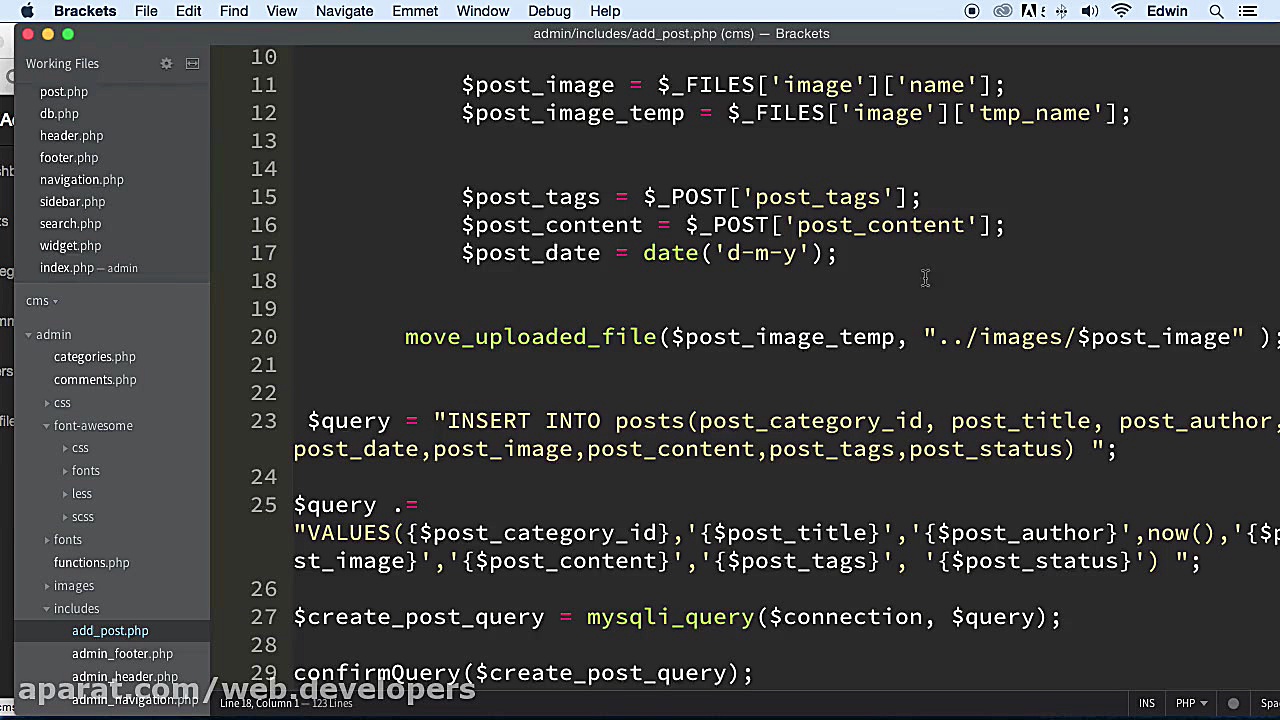Expand the fonts folder below scss
Viewport: 1280px width, 720px height.
tap(47, 540)
